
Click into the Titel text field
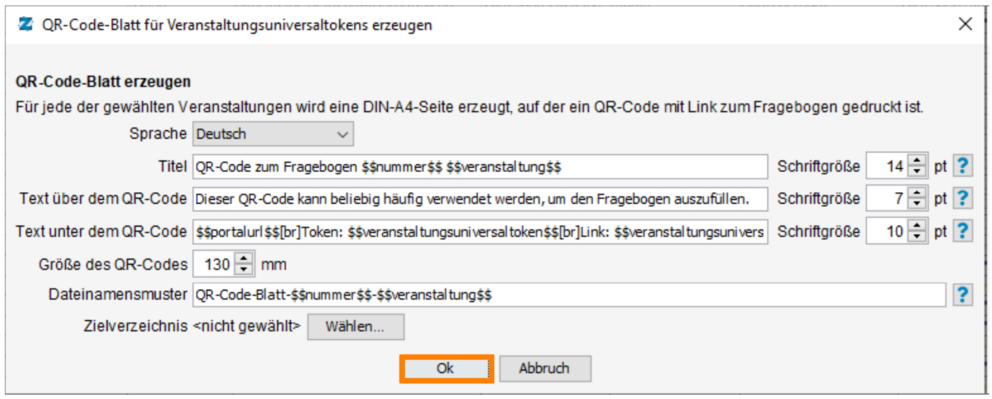coord(480,167)
